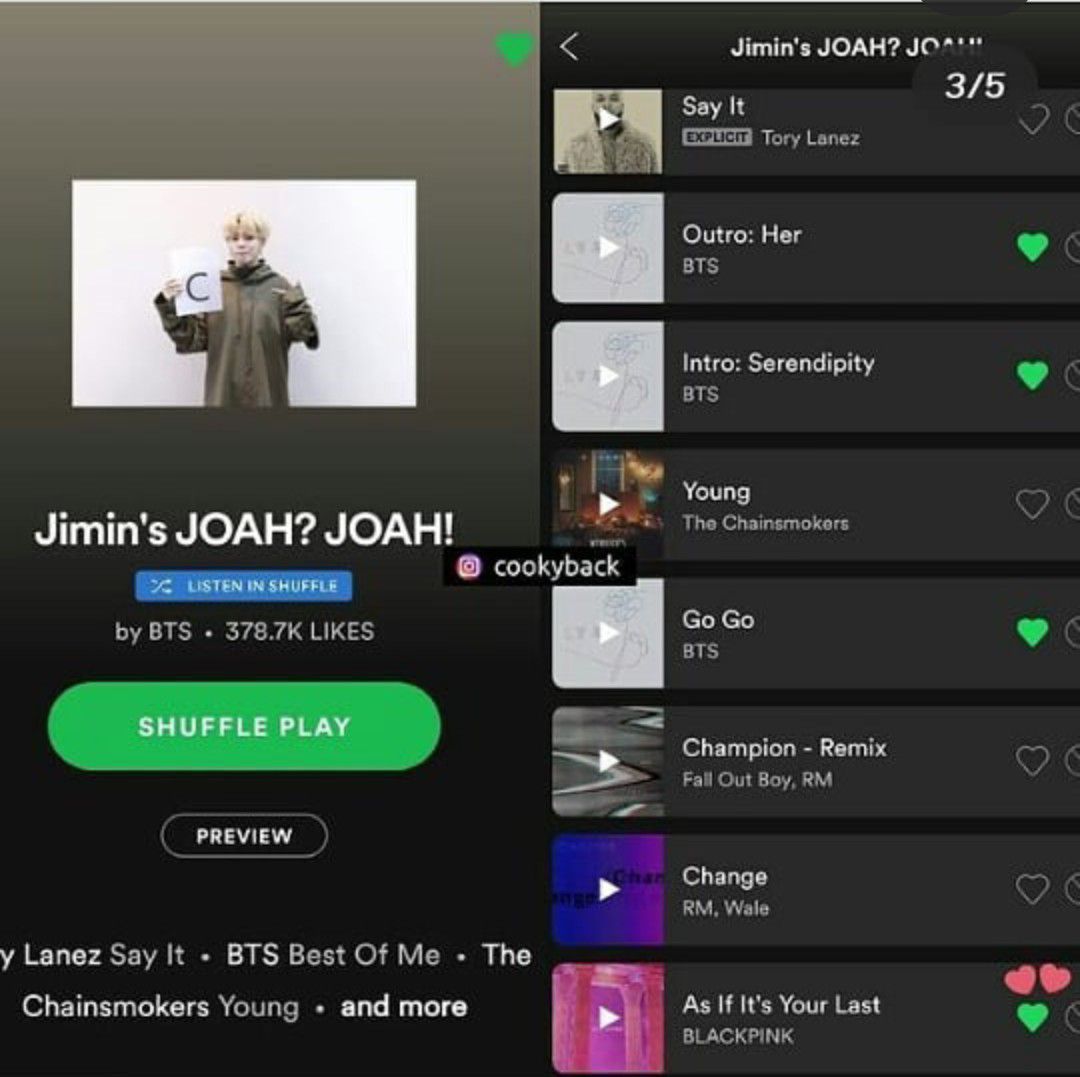Play As If It's Your Last
This screenshot has width=1080, height=1077.
(608, 1018)
